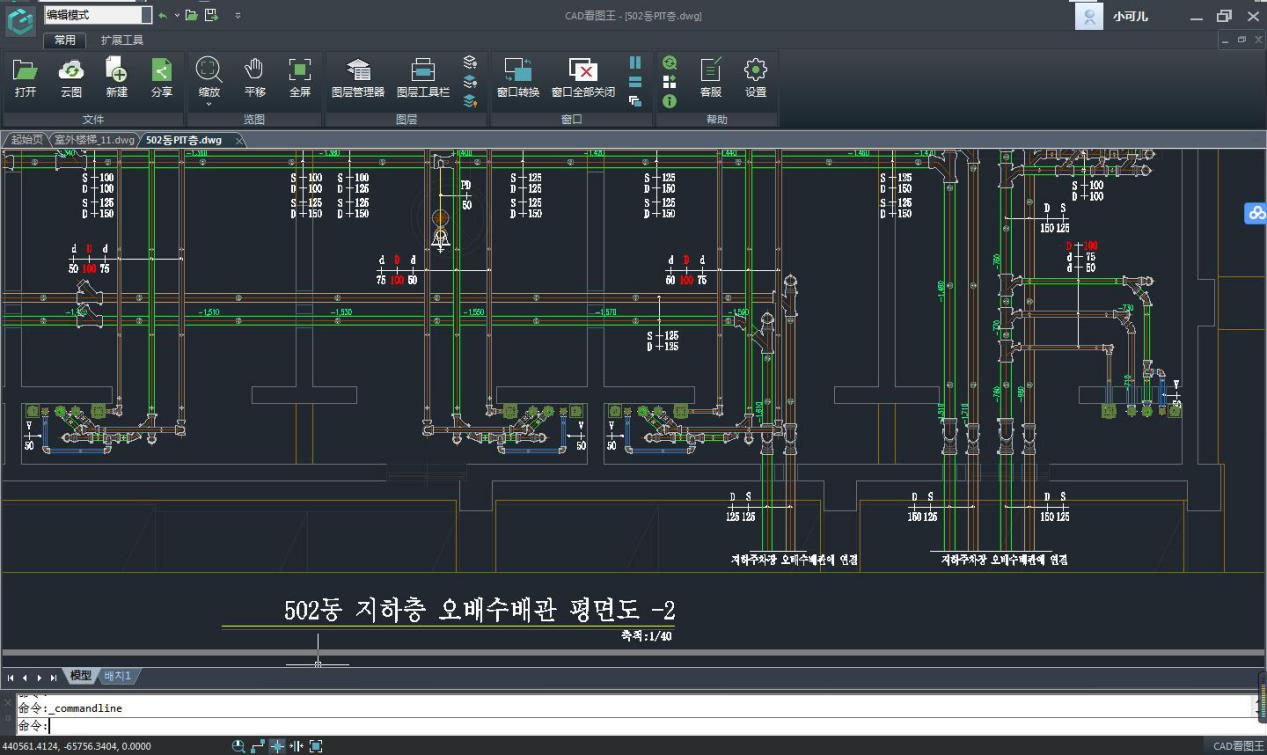Open the 云图 cloud drawings tool
This screenshot has width=1267, height=755.
(71, 77)
